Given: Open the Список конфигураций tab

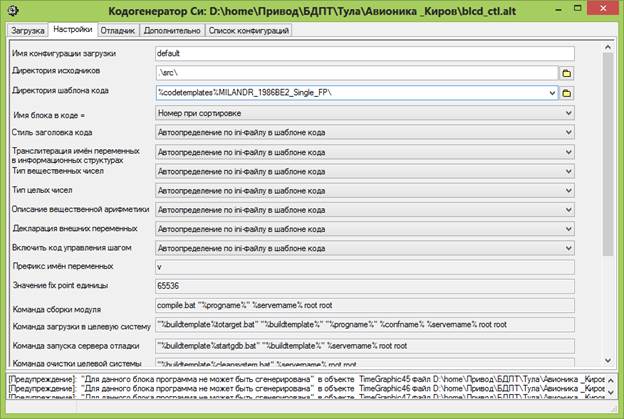Looking at the screenshot, I should (x=248, y=31).
